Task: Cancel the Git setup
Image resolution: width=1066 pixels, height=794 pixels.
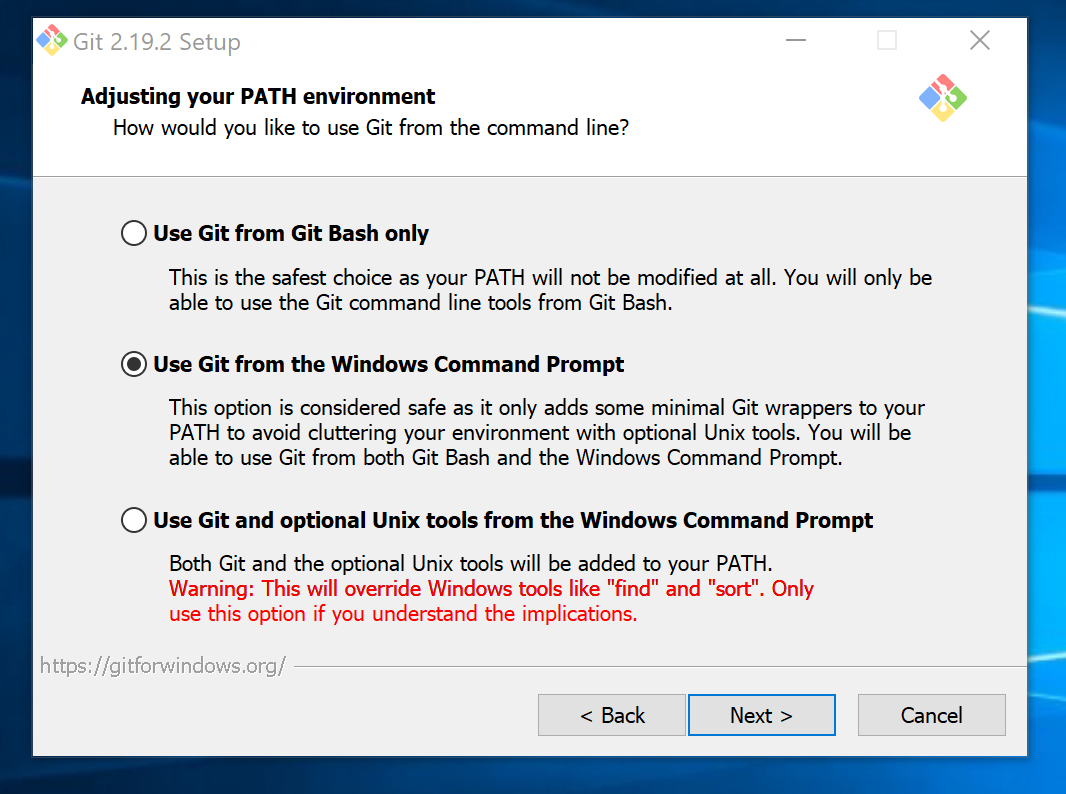Action: 931,715
